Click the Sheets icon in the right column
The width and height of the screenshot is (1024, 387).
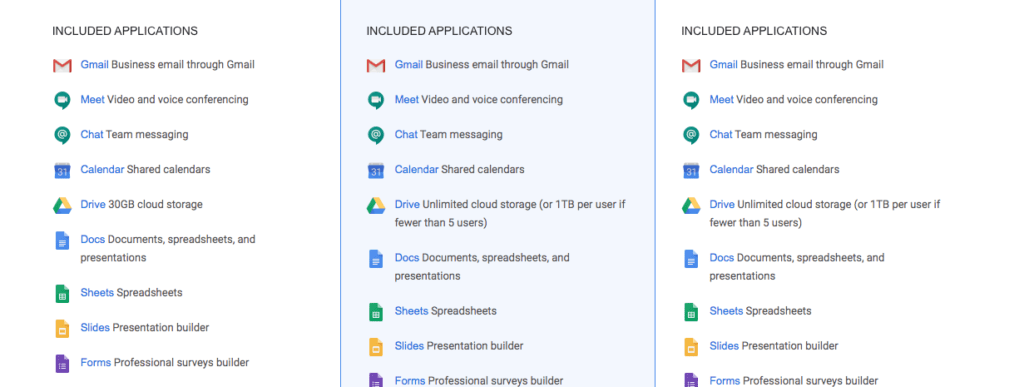tap(691, 312)
